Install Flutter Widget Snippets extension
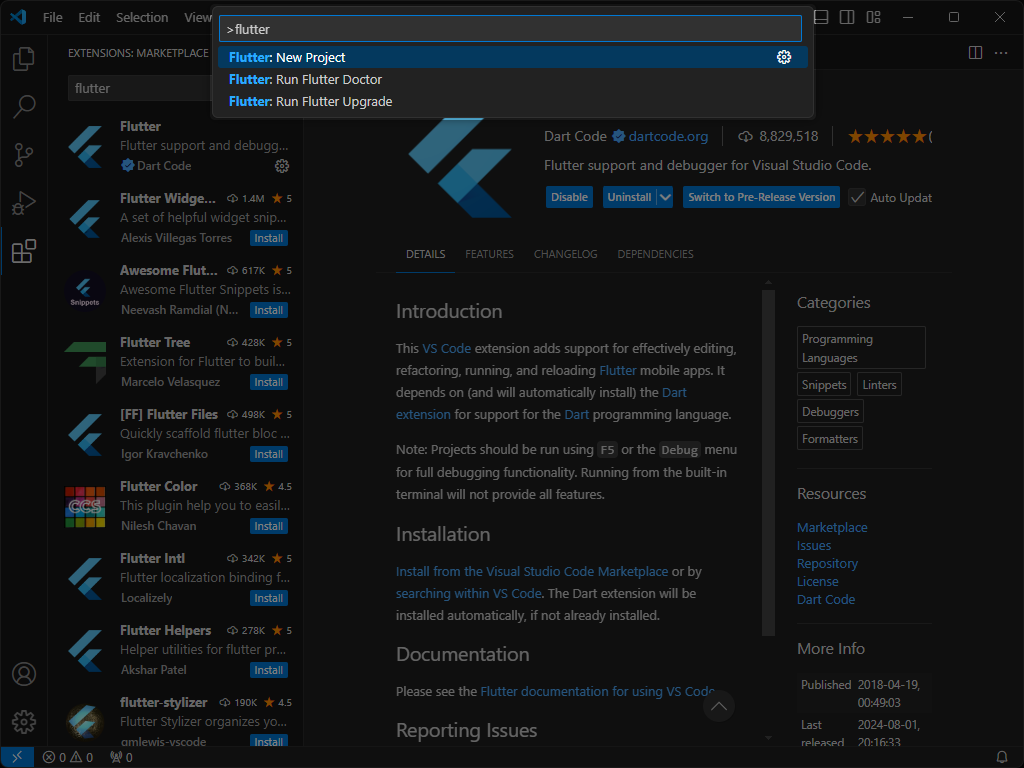This screenshot has height=768, width=1024. coord(268,238)
